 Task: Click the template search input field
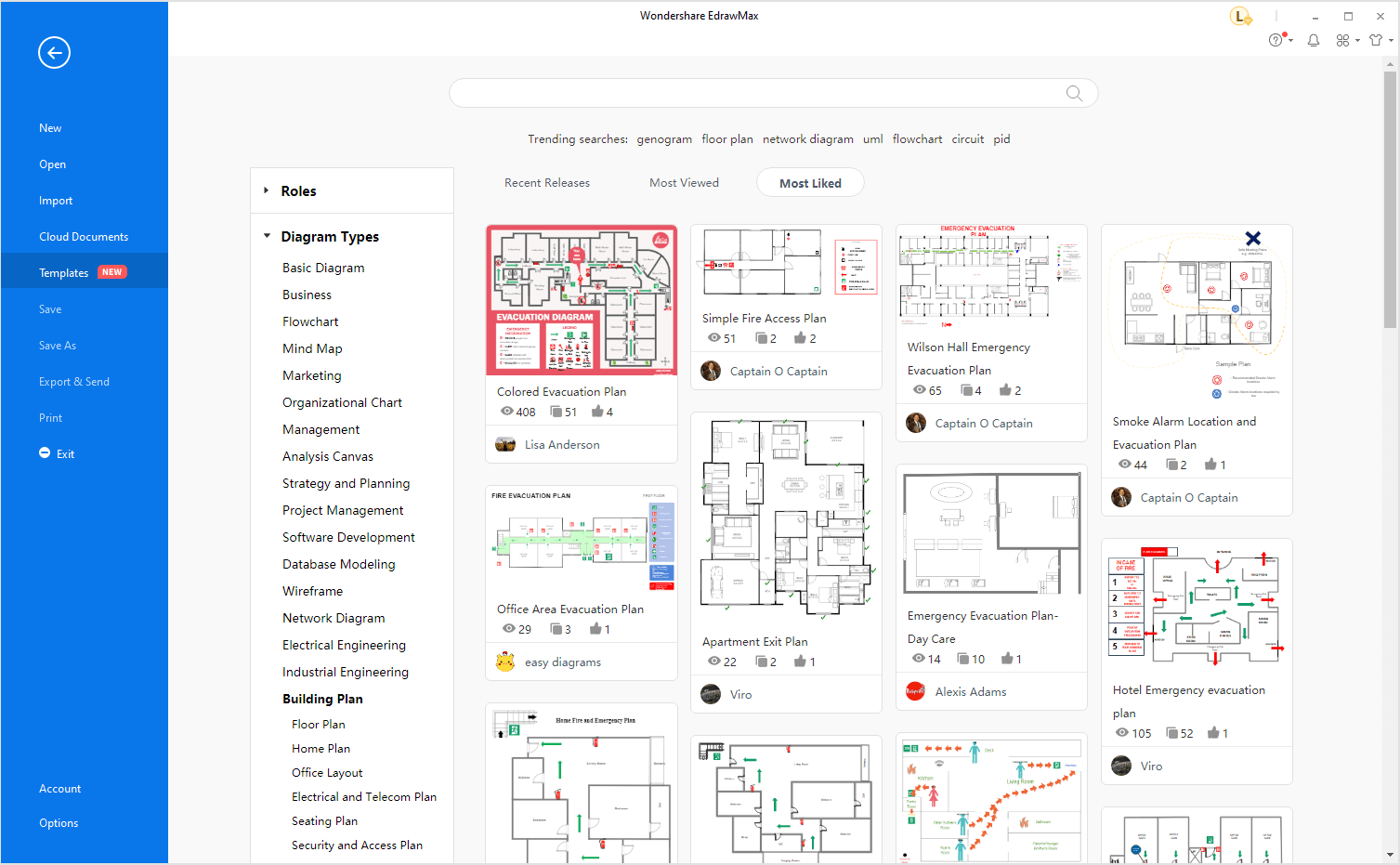773,93
